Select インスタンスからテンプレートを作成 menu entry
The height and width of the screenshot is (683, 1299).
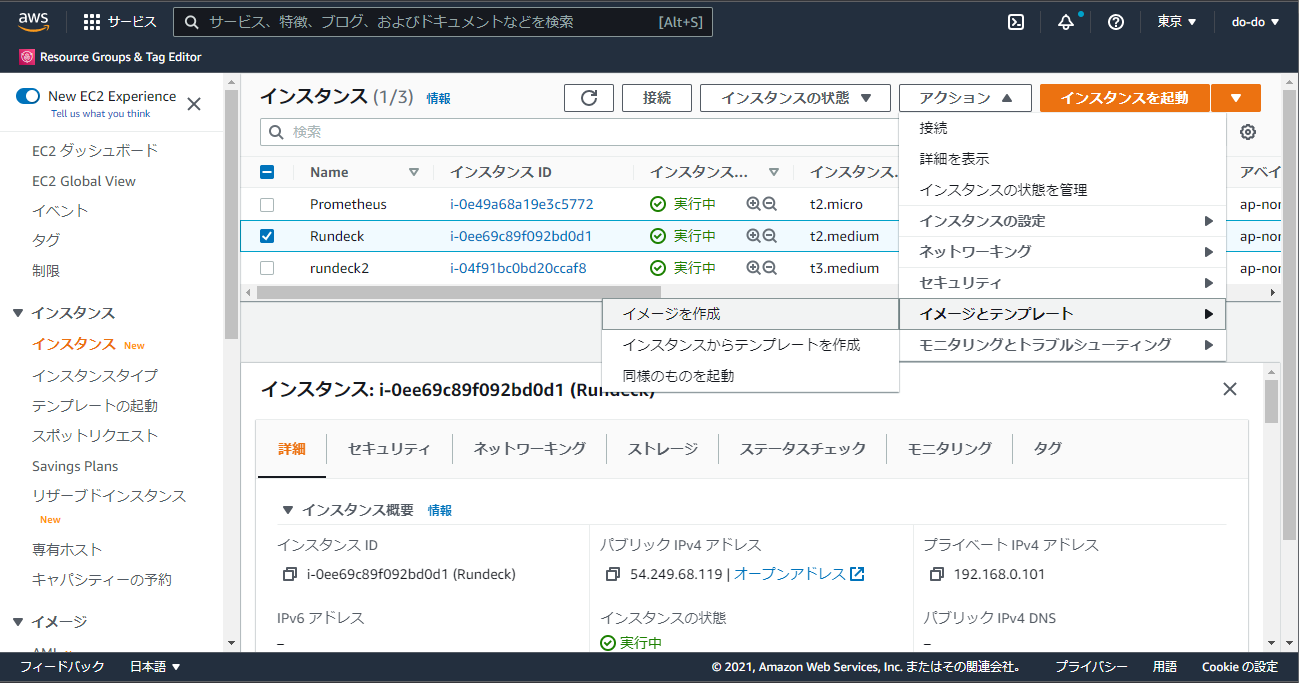point(750,345)
